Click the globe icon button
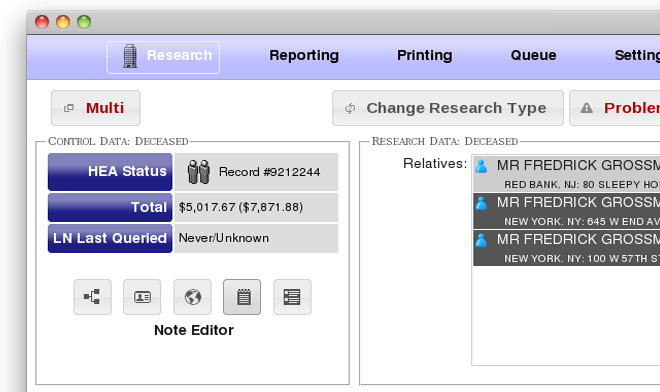This screenshot has width=660, height=392. [192, 297]
